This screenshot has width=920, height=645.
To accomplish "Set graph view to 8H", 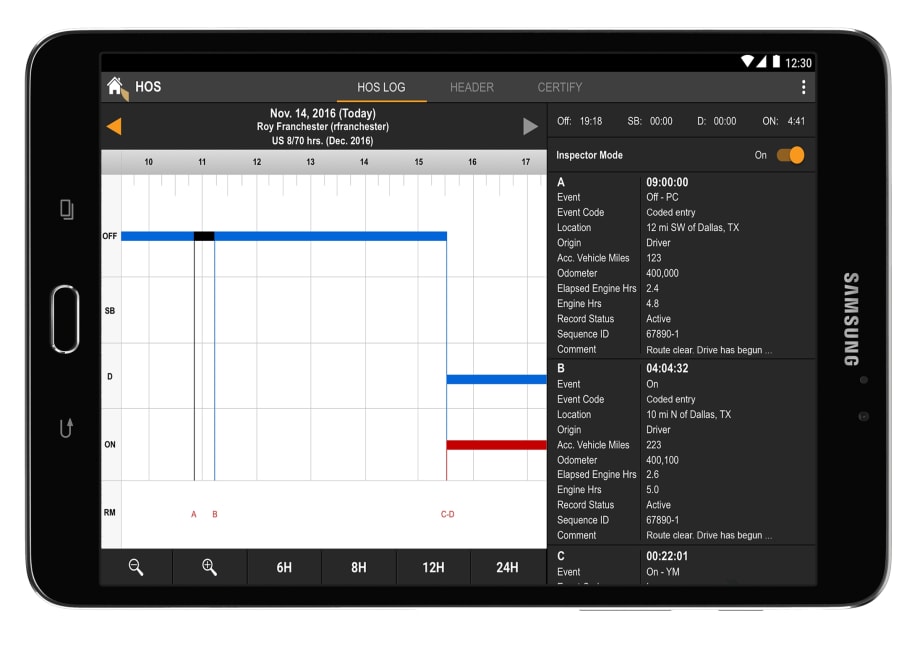I will 358,567.
